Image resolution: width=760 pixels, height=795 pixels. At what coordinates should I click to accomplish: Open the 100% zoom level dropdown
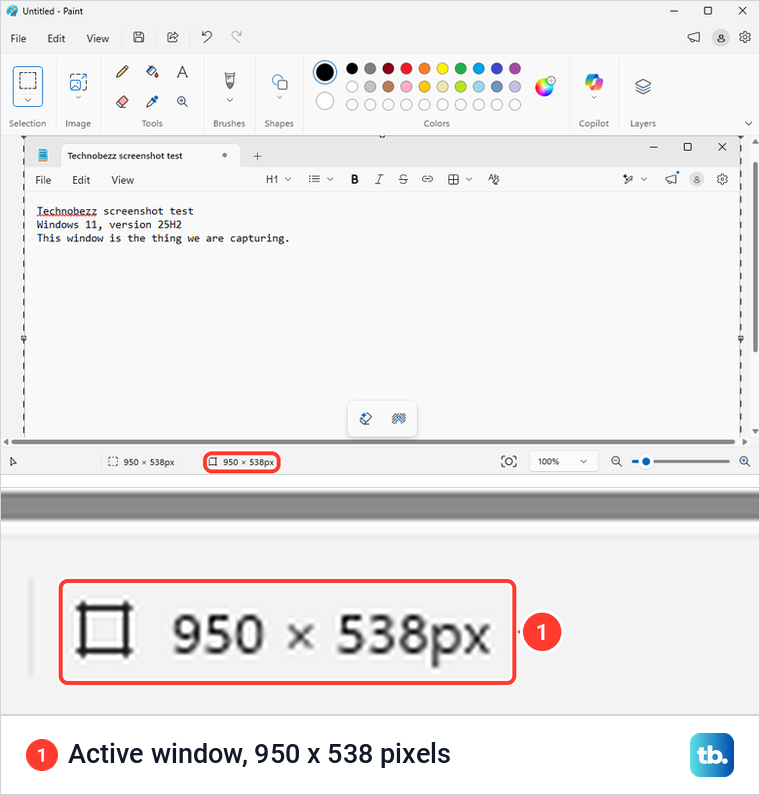[563, 461]
